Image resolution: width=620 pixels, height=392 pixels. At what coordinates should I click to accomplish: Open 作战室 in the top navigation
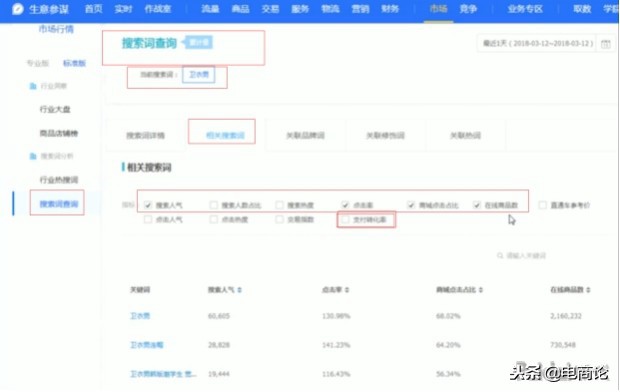158,9
